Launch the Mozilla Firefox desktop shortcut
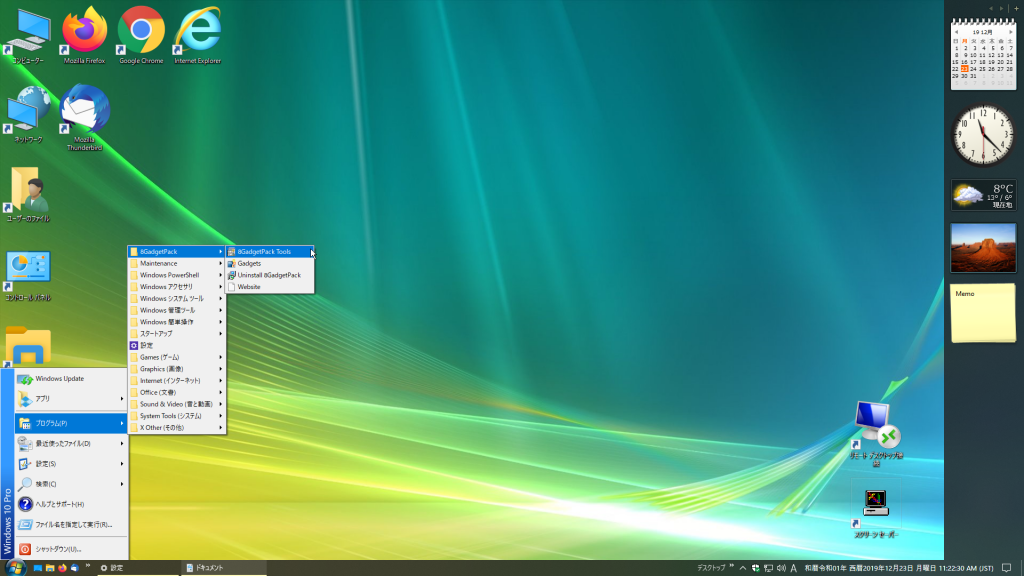The image size is (1024, 576). 84,36
